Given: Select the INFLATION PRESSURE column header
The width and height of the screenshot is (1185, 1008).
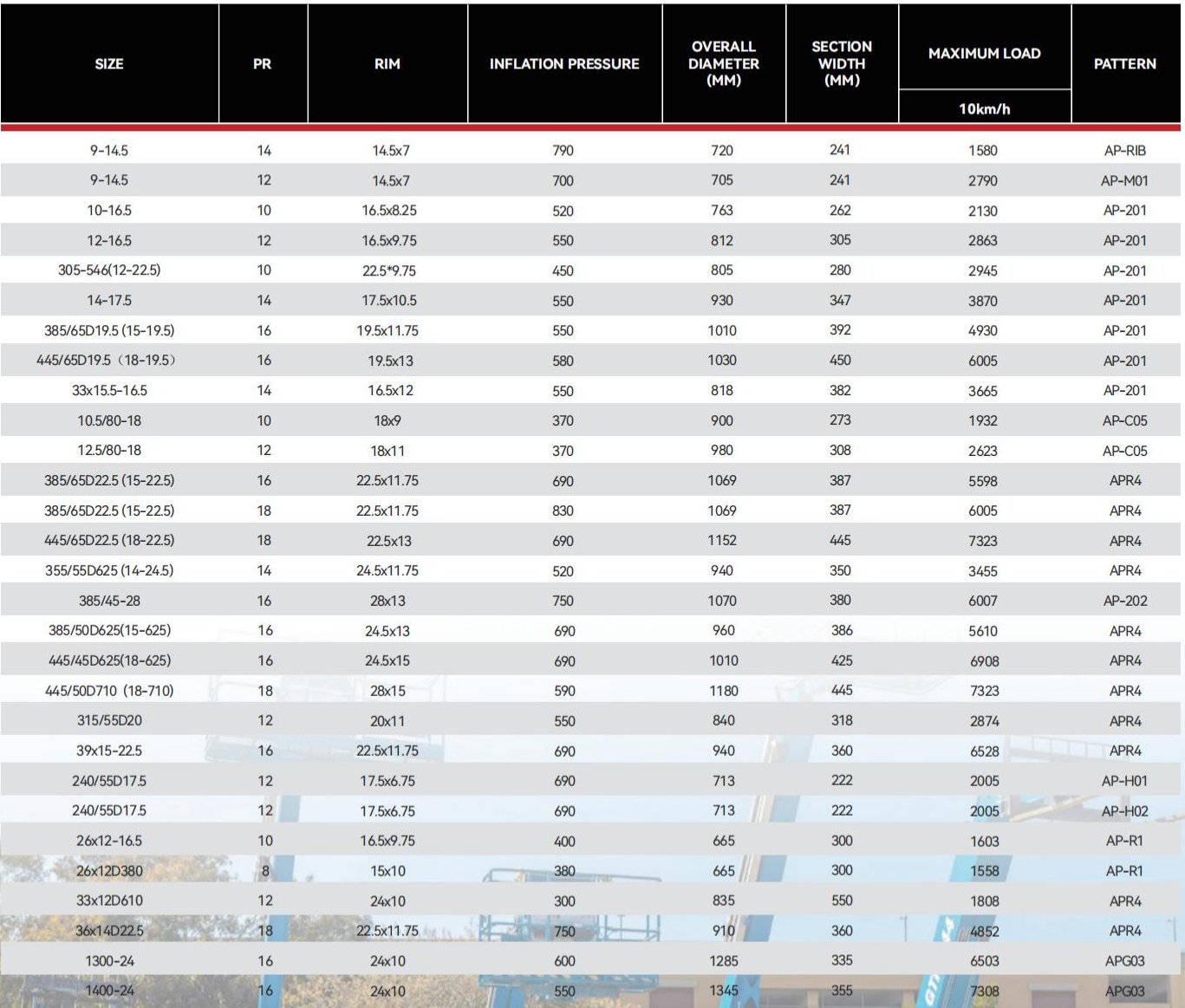Looking at the screenshot, I should 564,64.
